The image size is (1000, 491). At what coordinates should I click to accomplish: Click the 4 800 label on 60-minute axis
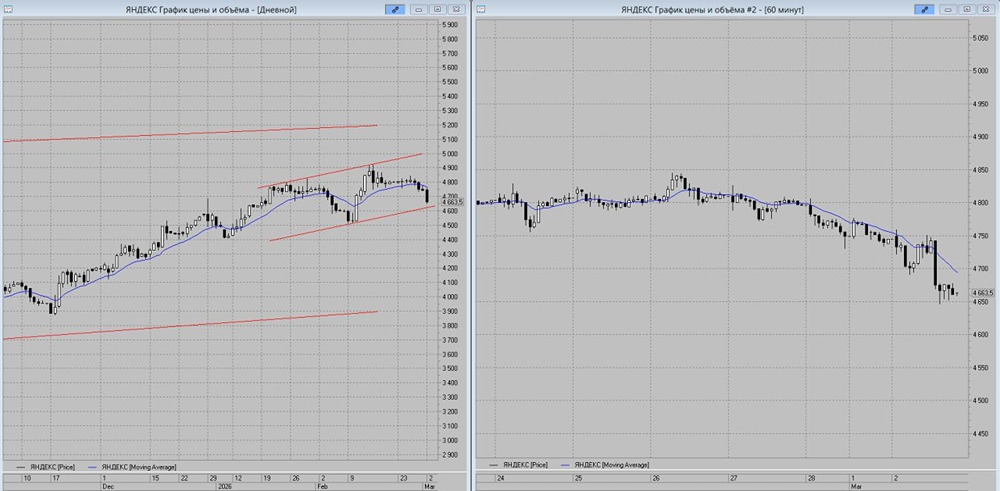click(x=979, y=203)
